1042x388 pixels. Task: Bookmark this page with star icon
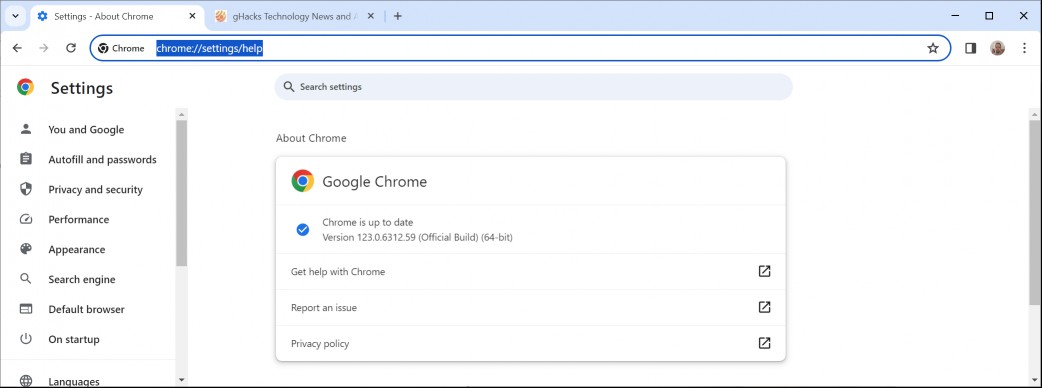933,48
